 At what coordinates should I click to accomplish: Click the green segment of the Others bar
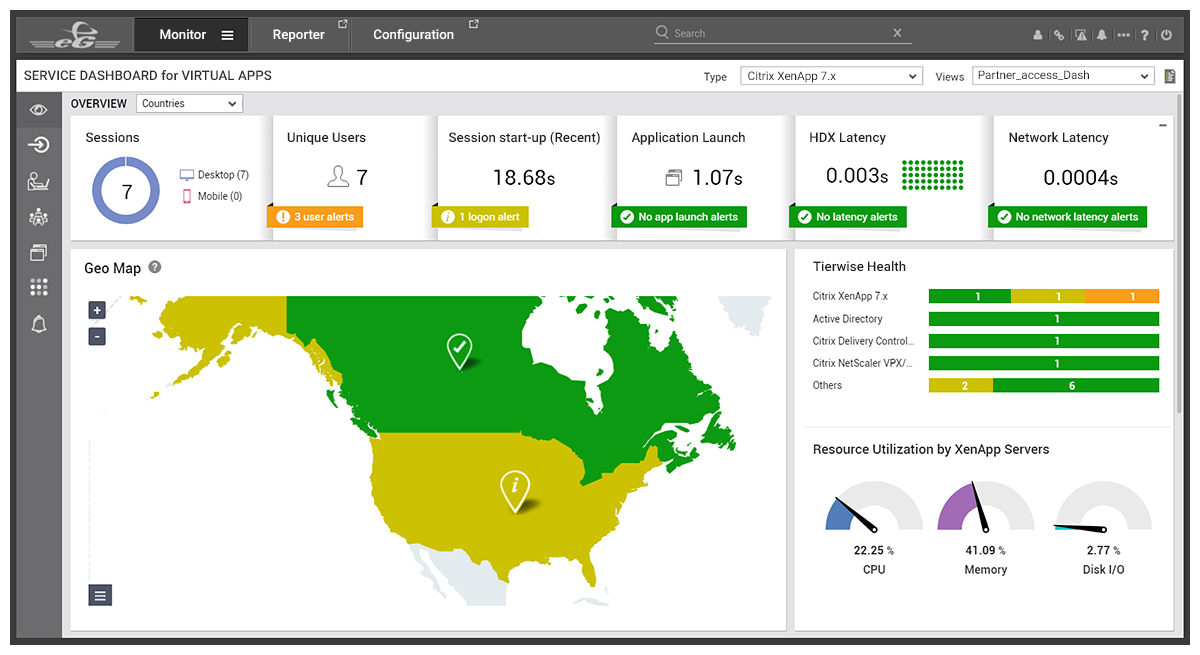tap(1076, 386)
